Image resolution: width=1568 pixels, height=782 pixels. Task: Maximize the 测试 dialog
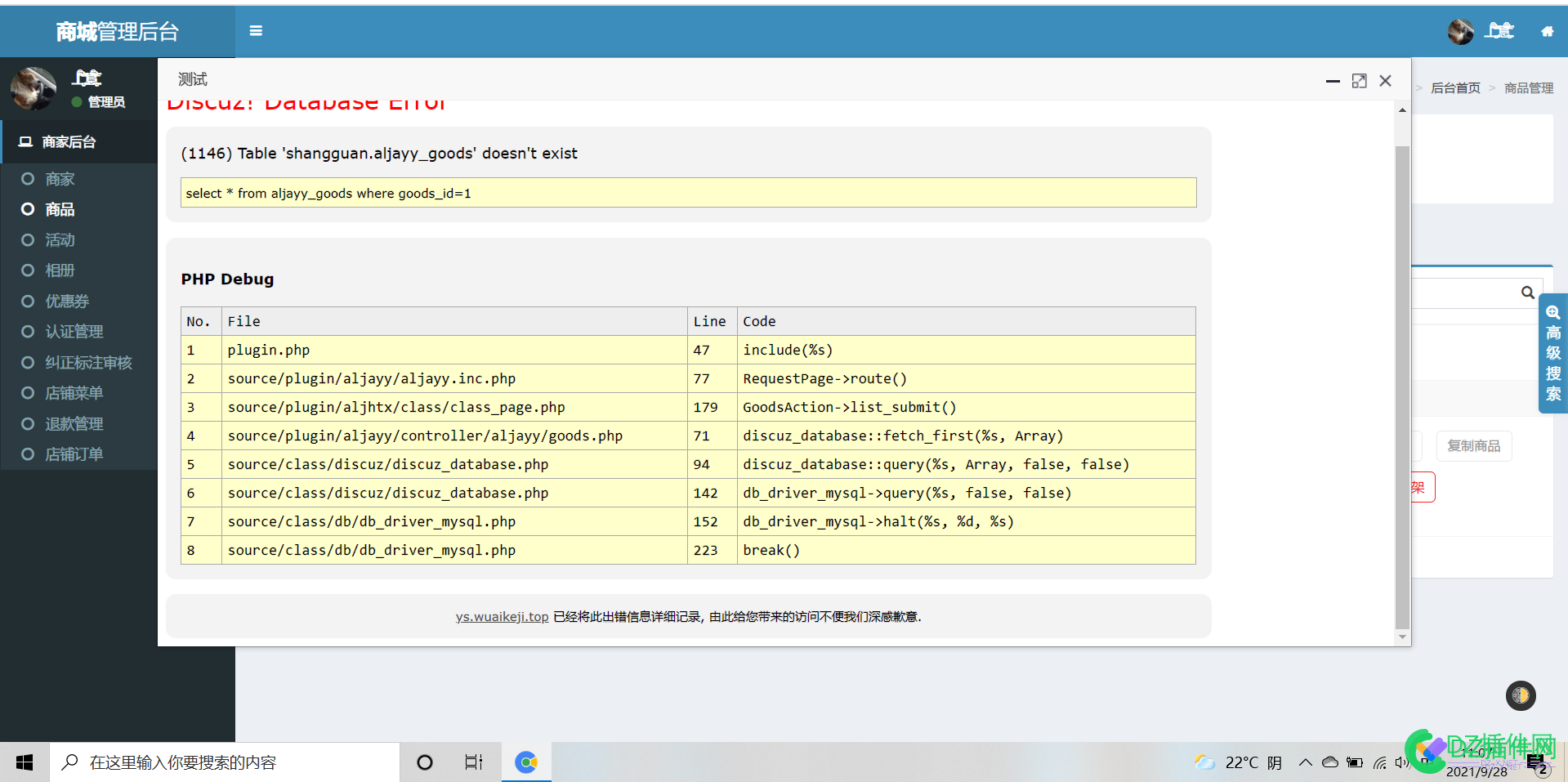[x=1359, y=81]
